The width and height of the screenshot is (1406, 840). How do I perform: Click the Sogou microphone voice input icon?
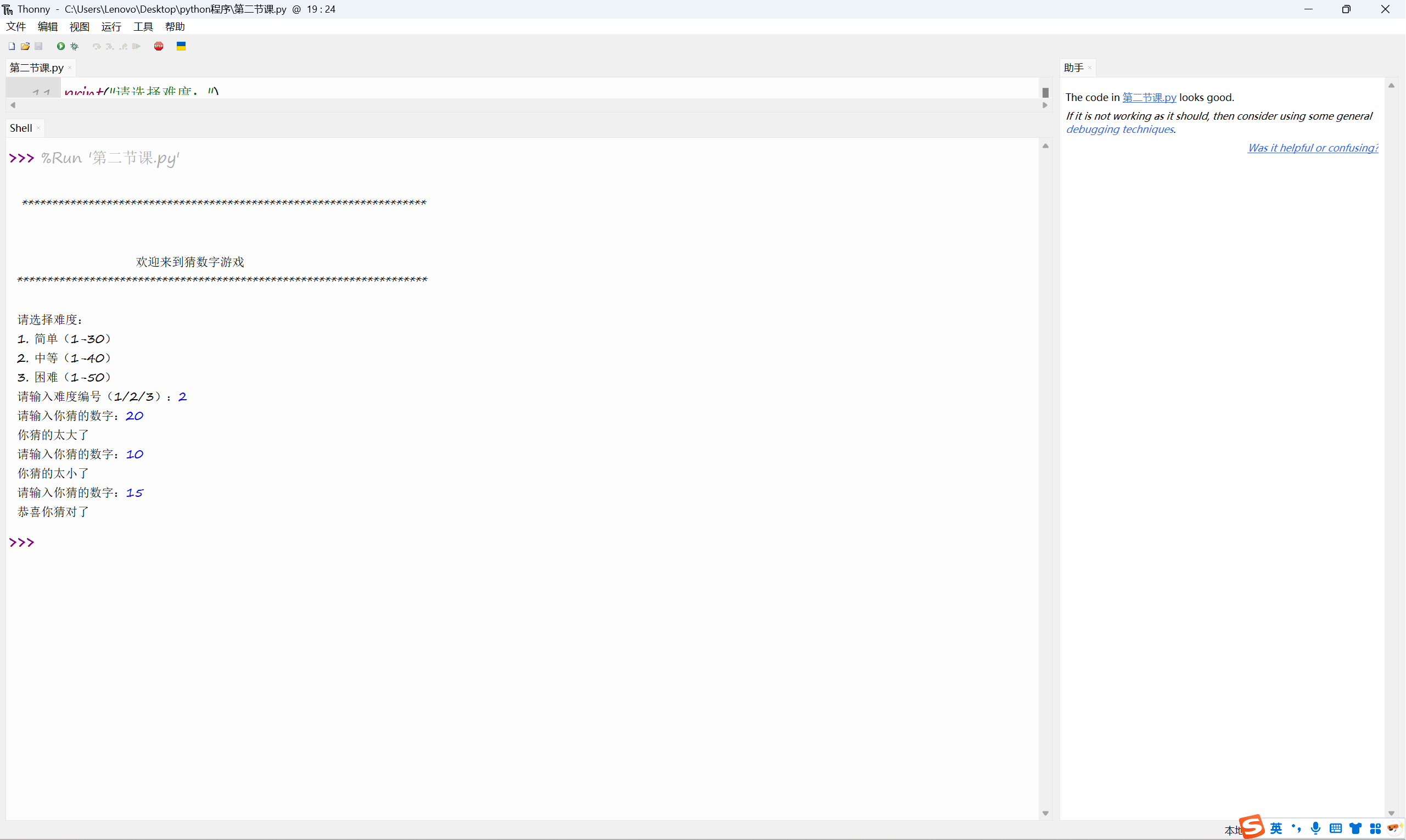pos(1316,828)
